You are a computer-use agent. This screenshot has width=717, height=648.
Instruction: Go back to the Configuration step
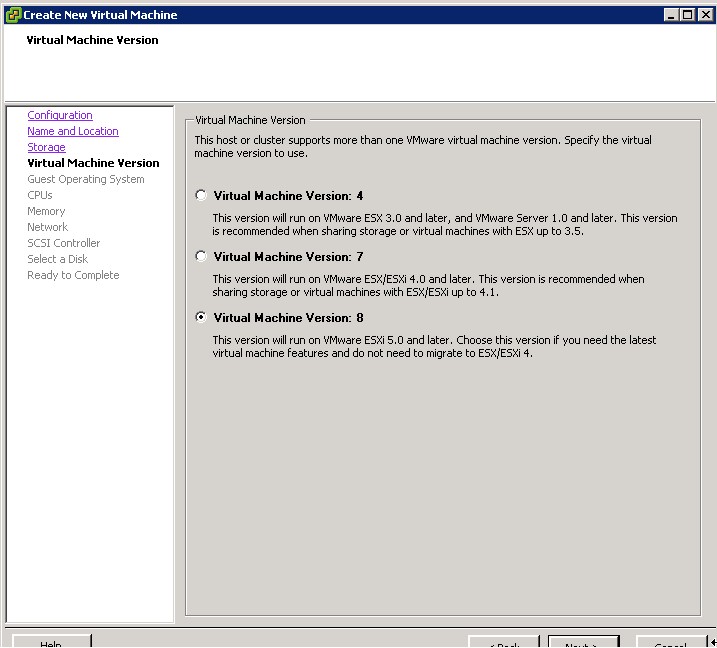[x=60, y=116]
